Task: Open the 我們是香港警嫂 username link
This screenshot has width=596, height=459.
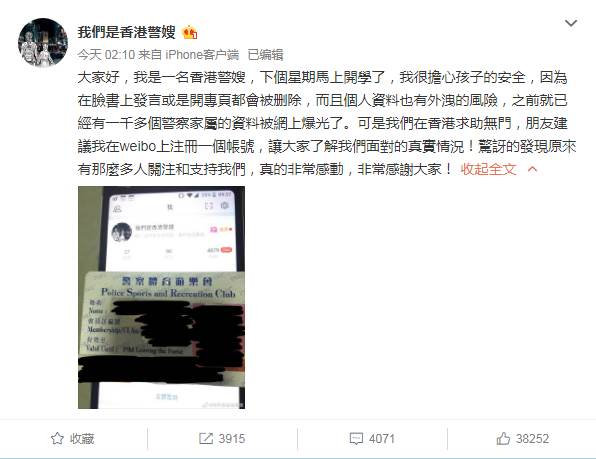Action: tap(127, 32)
